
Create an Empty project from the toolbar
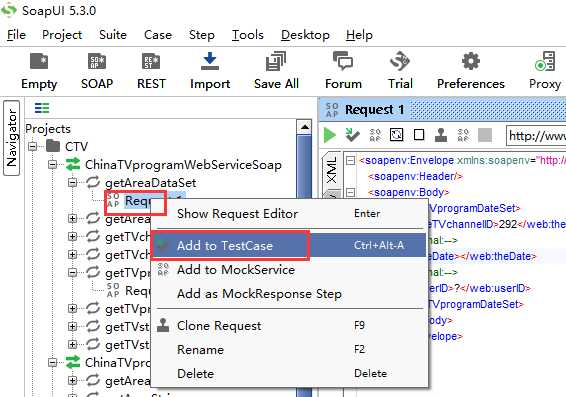tap(39, 71)
